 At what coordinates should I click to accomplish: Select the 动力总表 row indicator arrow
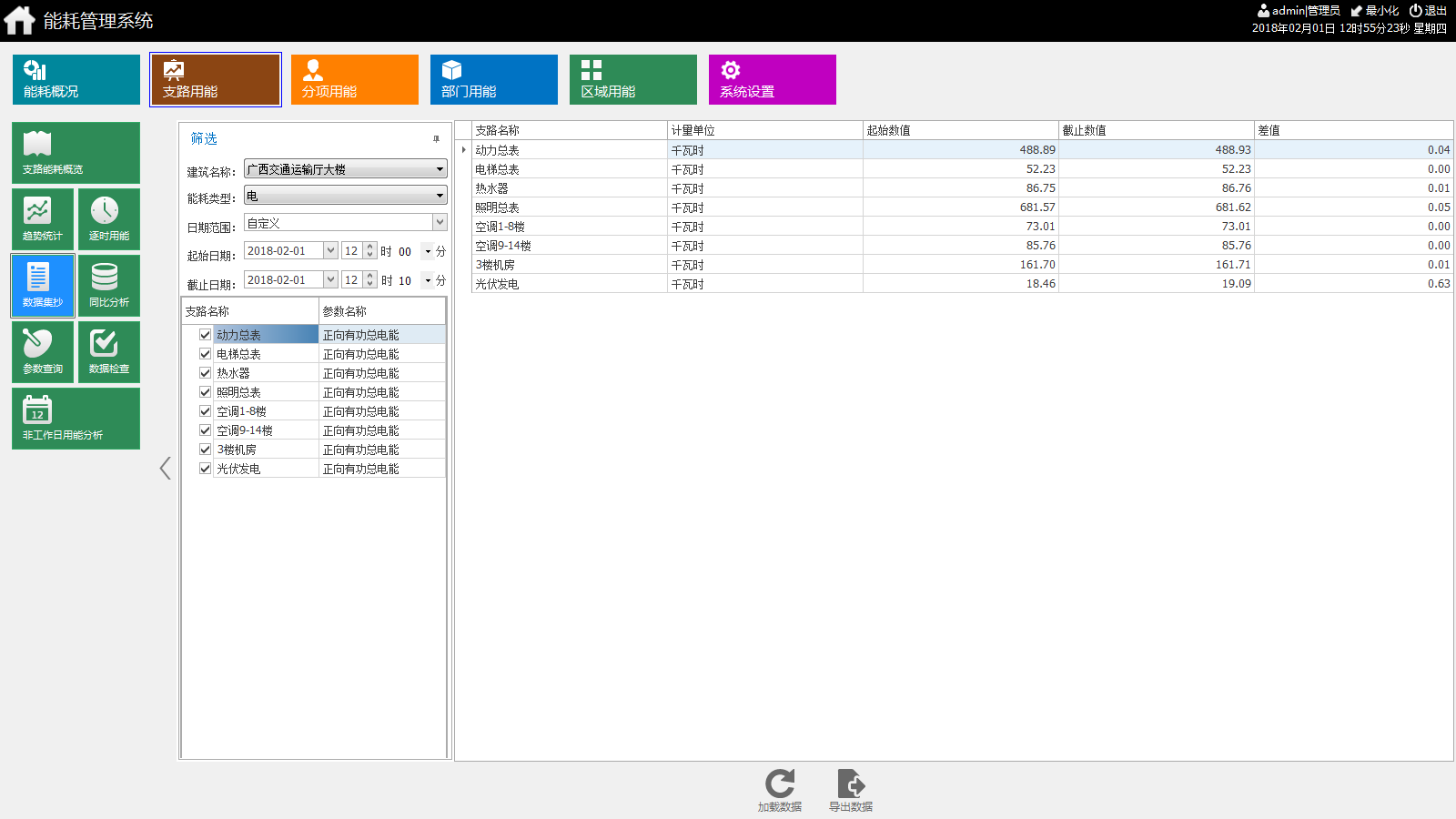tap(463, 150)
